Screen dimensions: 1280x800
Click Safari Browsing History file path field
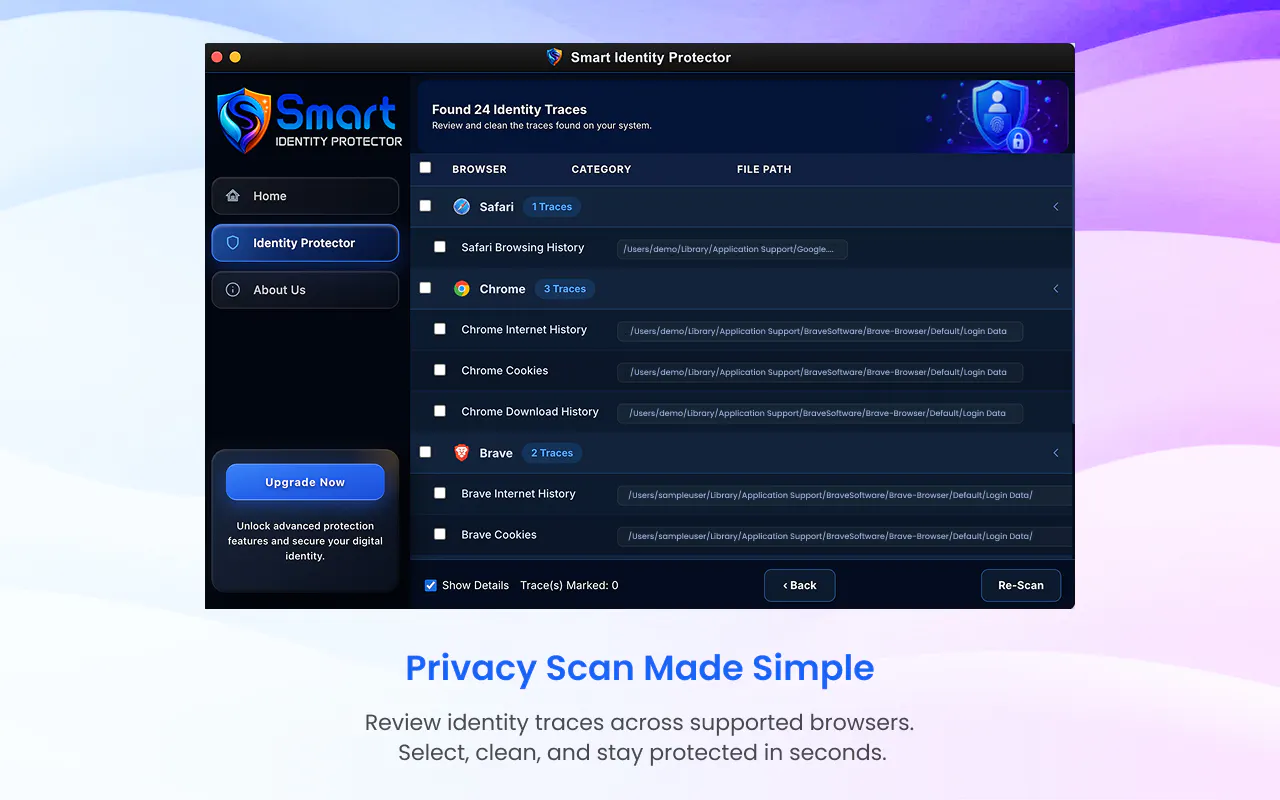tap(732, 249)
